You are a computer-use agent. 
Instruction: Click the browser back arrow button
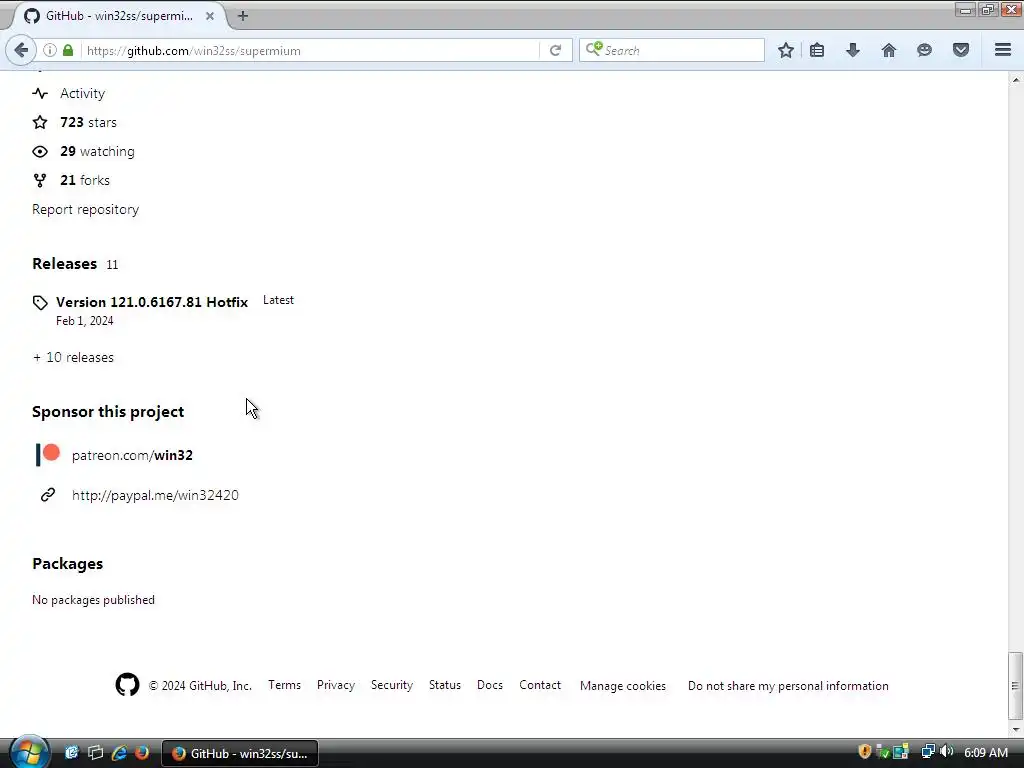(x=21, y=50)
